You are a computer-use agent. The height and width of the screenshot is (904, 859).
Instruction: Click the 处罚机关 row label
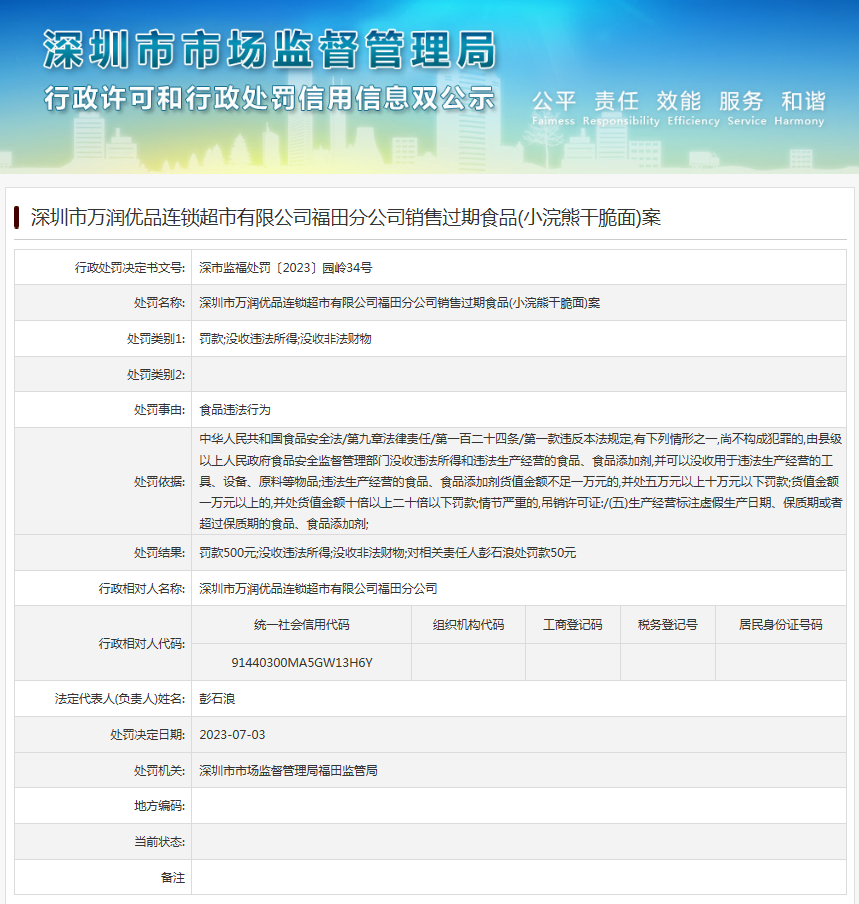click(x=160, y=771)
